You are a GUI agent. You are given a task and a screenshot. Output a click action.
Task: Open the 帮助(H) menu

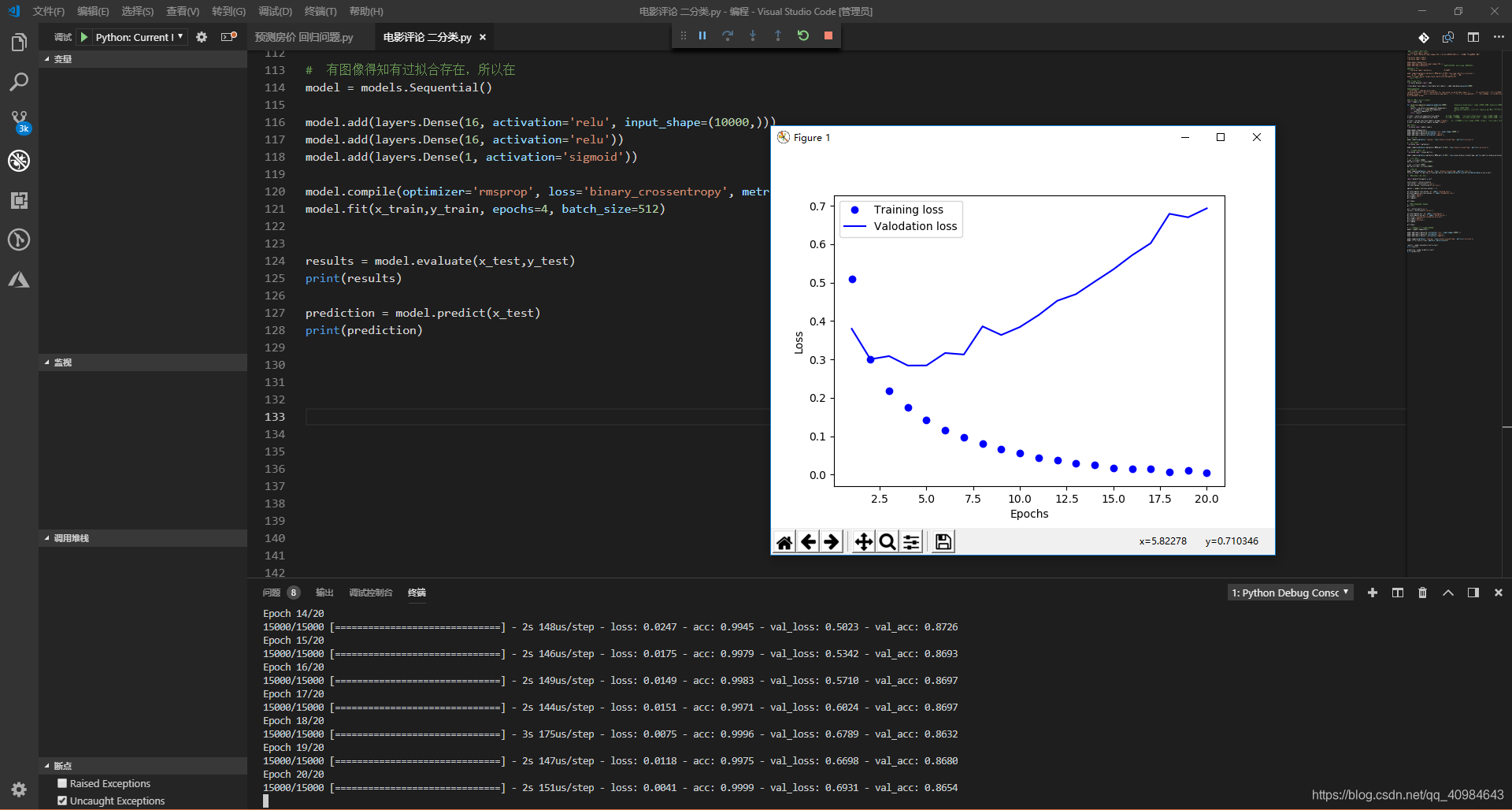(x=366, y=11)
